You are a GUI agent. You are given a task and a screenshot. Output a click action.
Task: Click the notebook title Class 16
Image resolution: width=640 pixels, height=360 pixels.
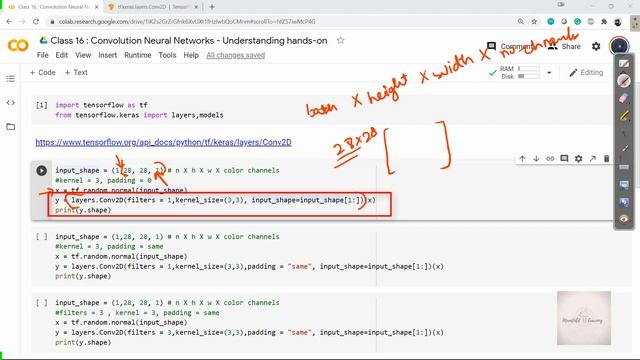pyautogui.click(x=189, y=40)
